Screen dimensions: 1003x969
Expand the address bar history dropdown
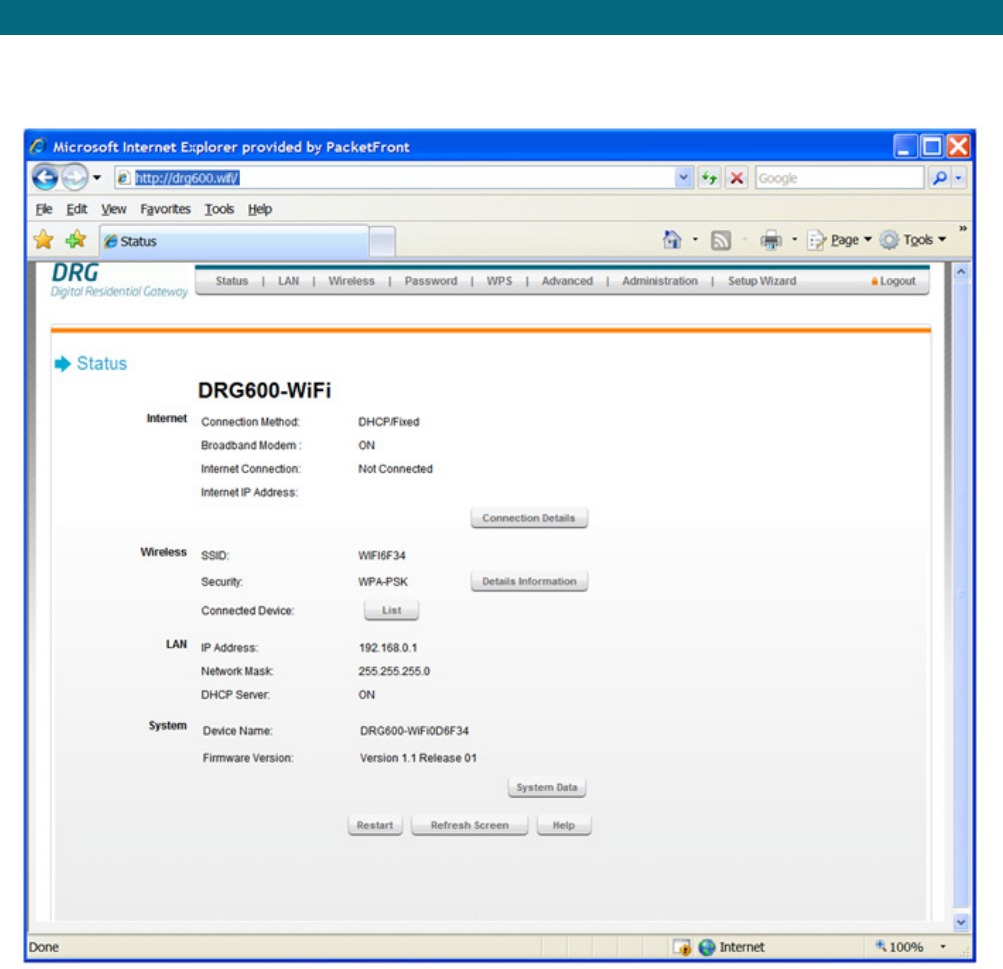click(684, 178)
